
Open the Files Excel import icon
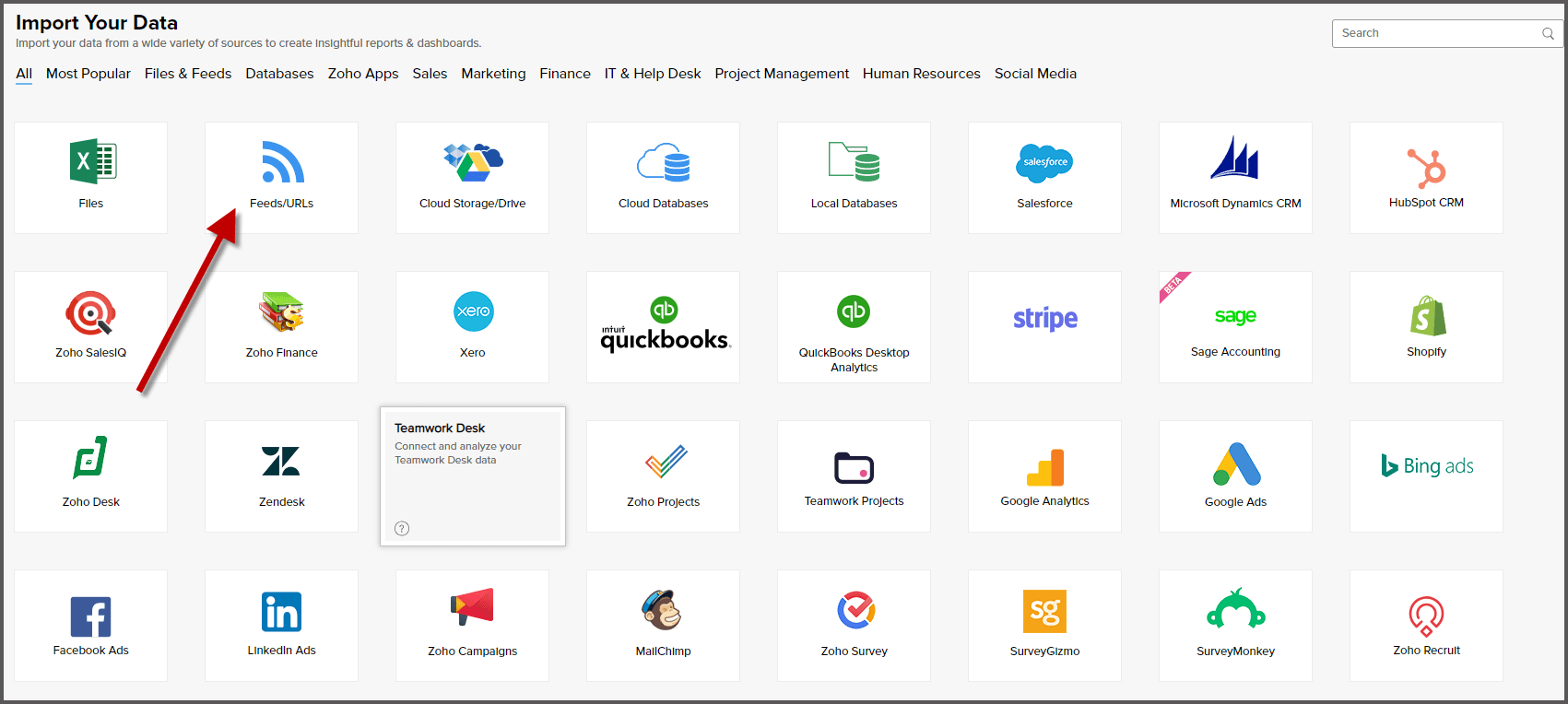pos(93,162)
